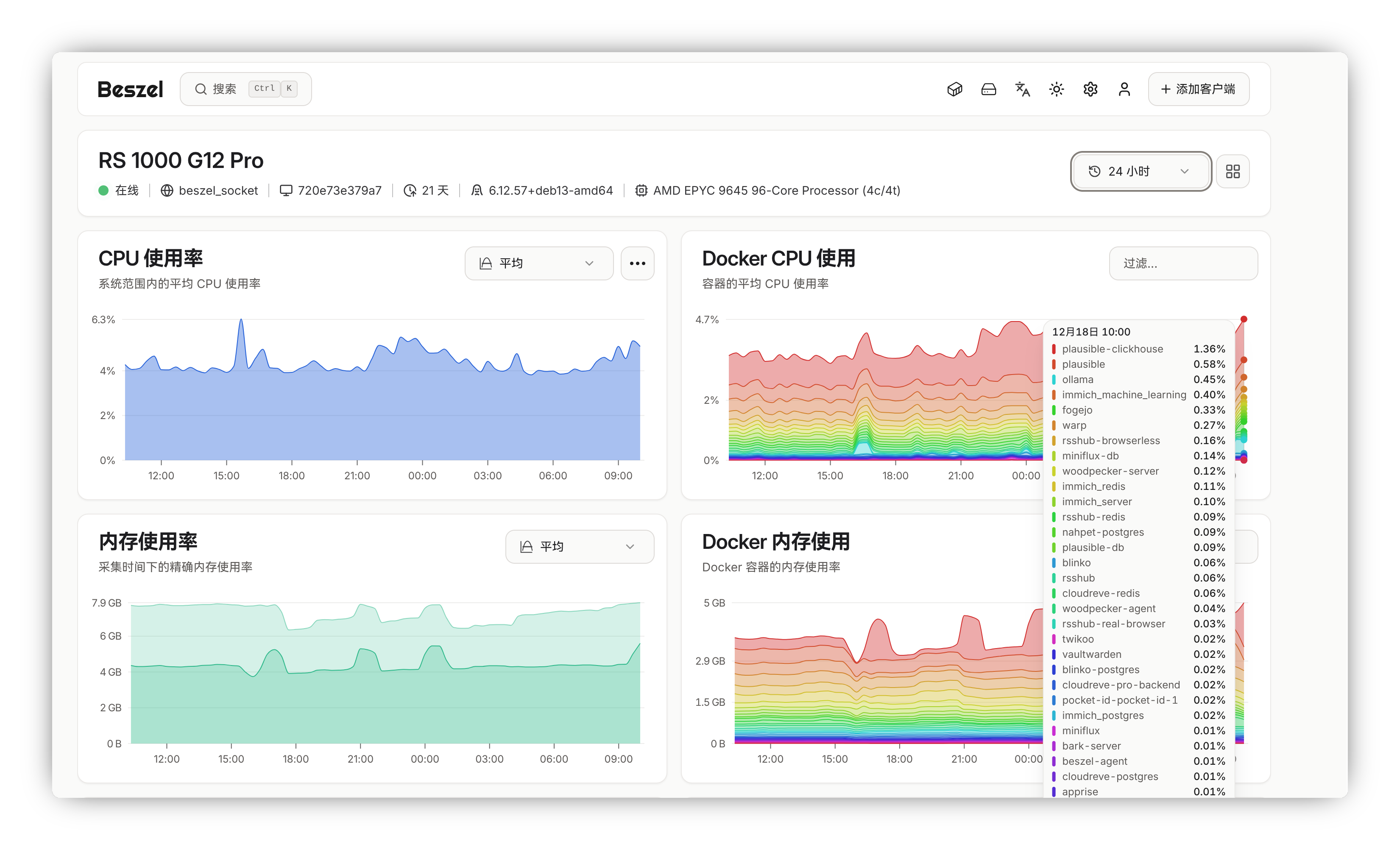Open the containers box icon in header
The height and width of the screenshot is (850, 1400).
point(954,89)
